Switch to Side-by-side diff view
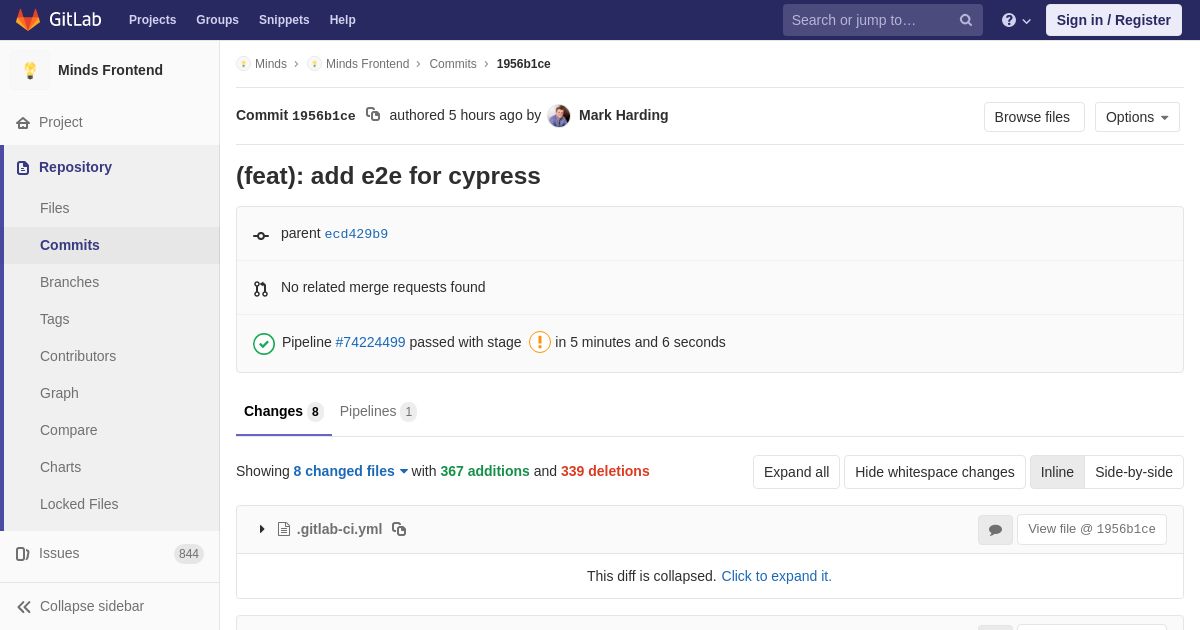Screen dimensions: 1200x630 (1134, 472)
